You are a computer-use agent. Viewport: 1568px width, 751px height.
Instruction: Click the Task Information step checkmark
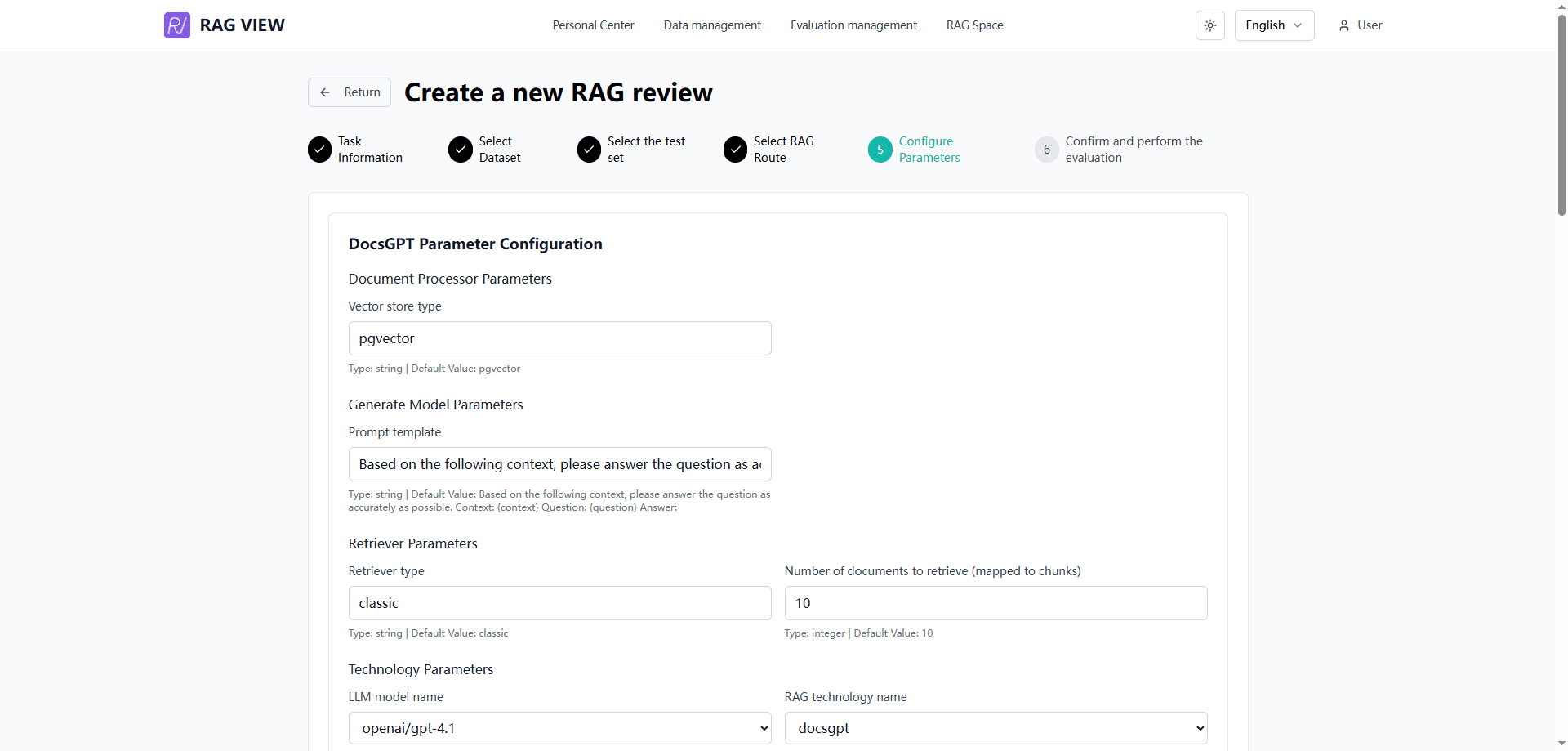(319, 150)
